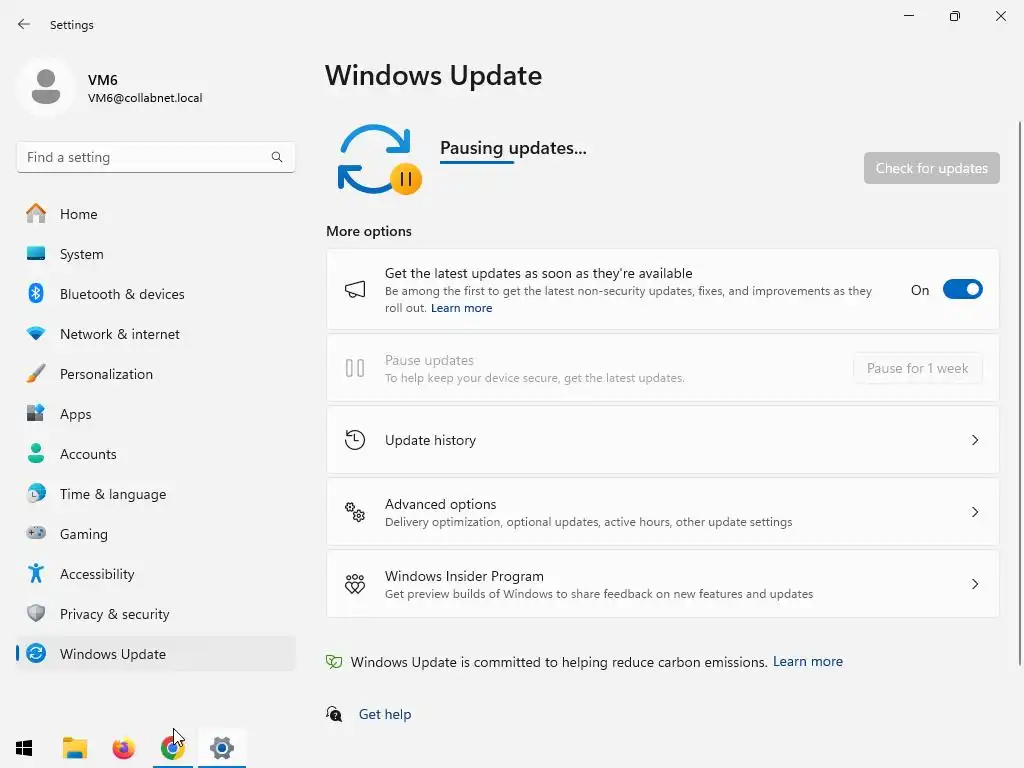Image resolution: width=1024 pixels, height=768 pixels.
Task: Open Advanced options chevron
Action: click(974, 512)
